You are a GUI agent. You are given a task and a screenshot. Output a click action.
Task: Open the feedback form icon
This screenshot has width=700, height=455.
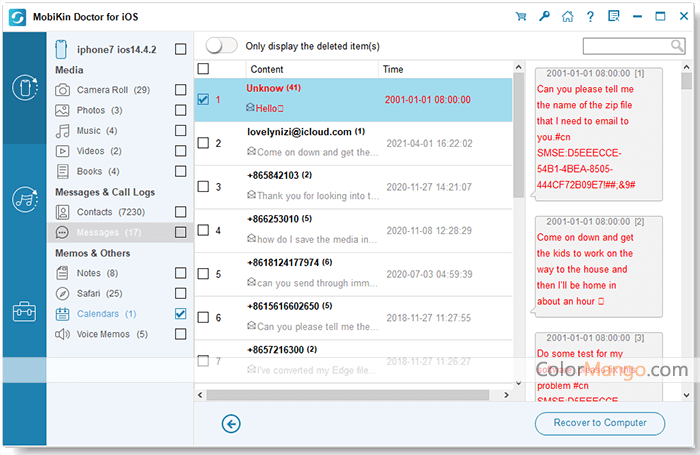(614, 16)
